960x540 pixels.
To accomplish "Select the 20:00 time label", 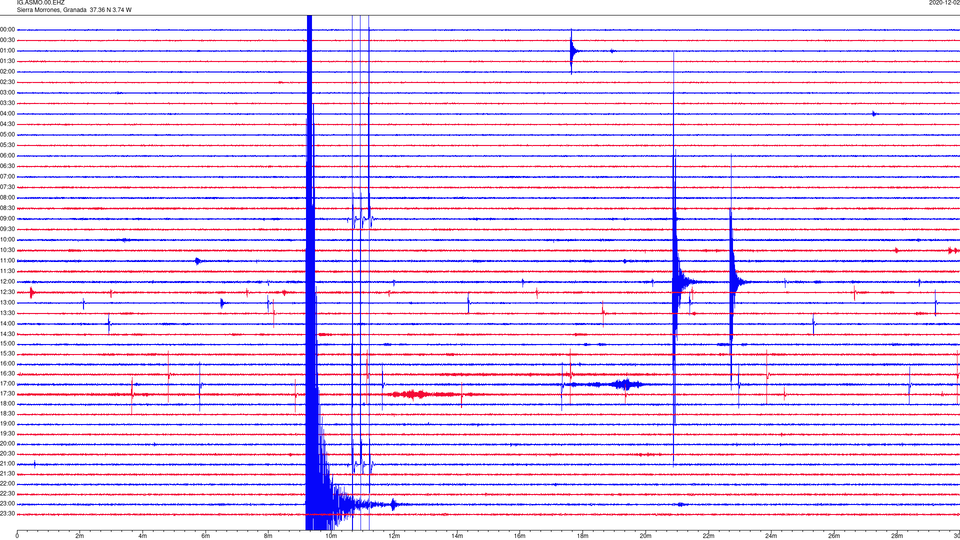I will [7, 443].
